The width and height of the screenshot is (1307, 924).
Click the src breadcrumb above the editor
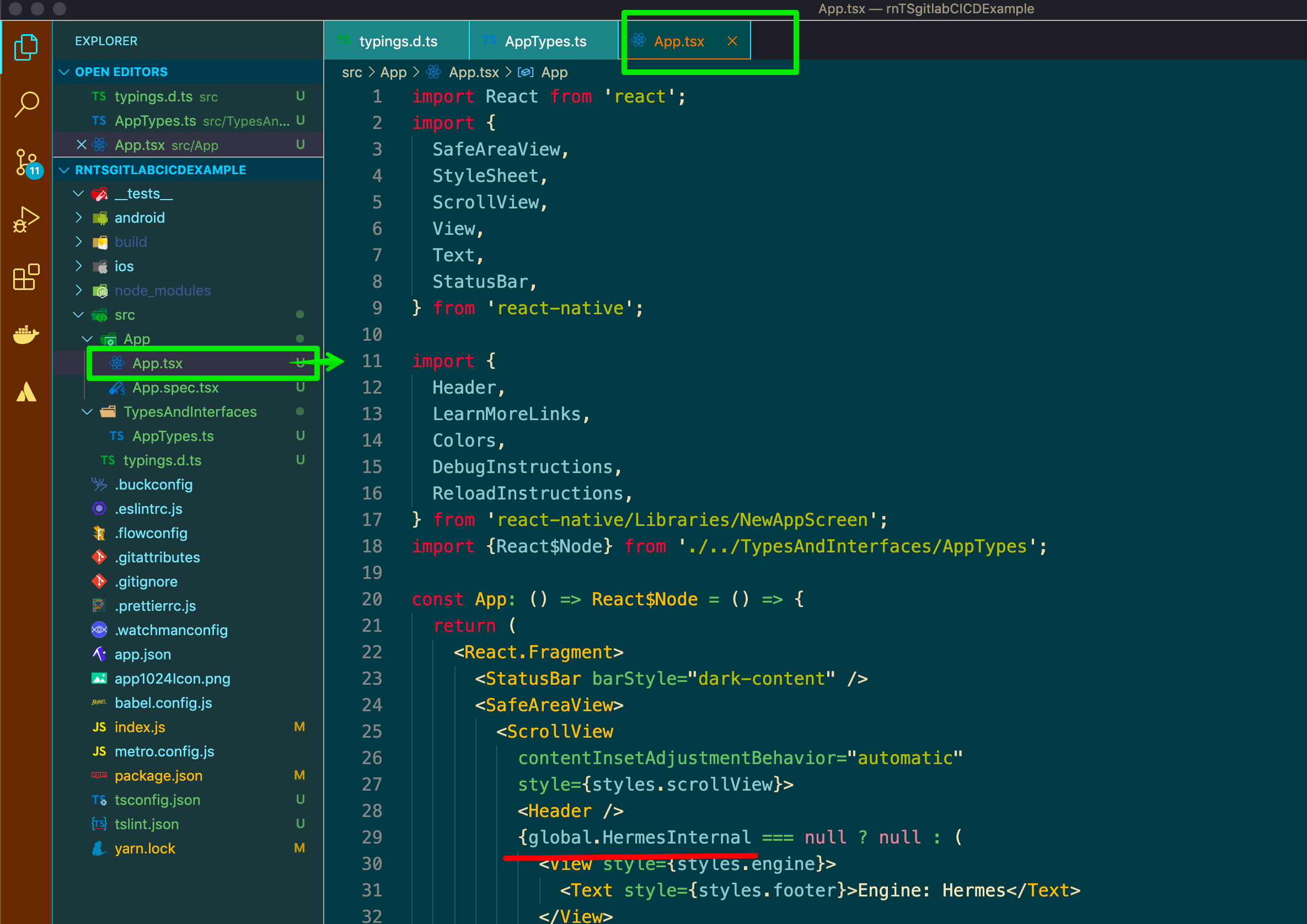click(352, 72)
